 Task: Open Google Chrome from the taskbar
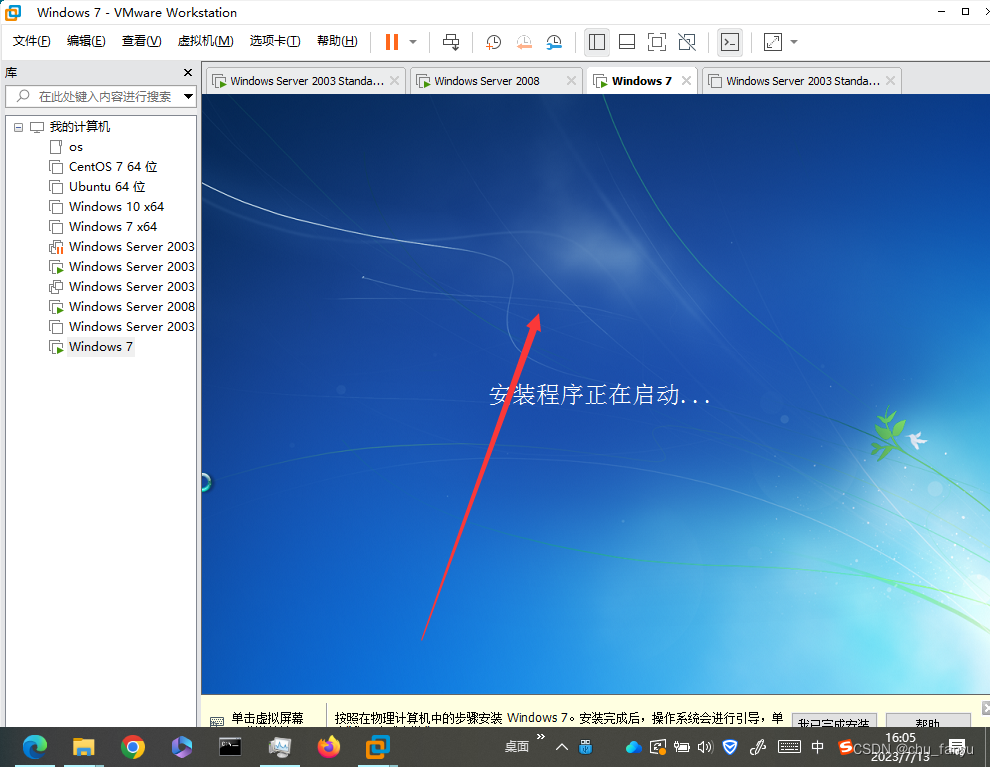coord(133,747)
